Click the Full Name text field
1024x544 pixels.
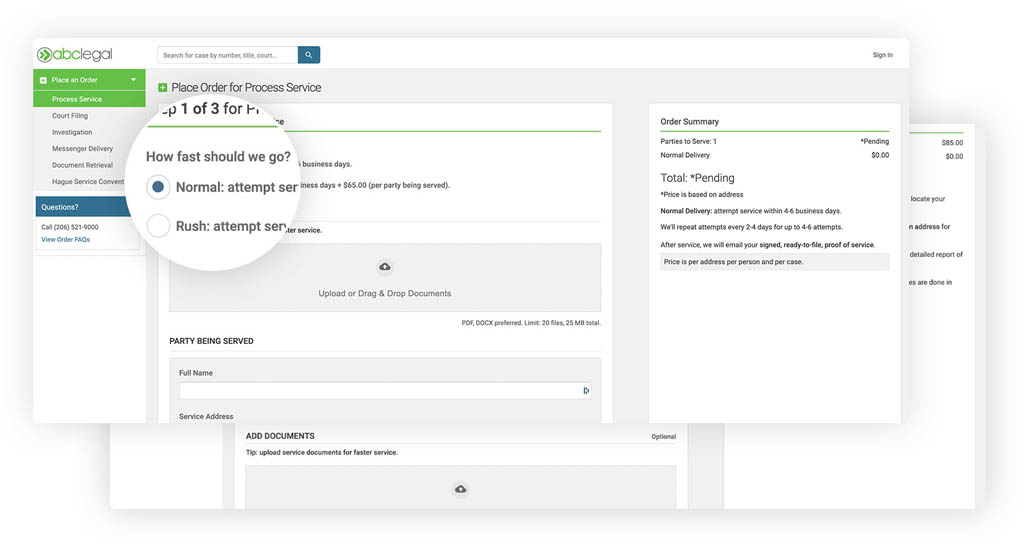380,391
